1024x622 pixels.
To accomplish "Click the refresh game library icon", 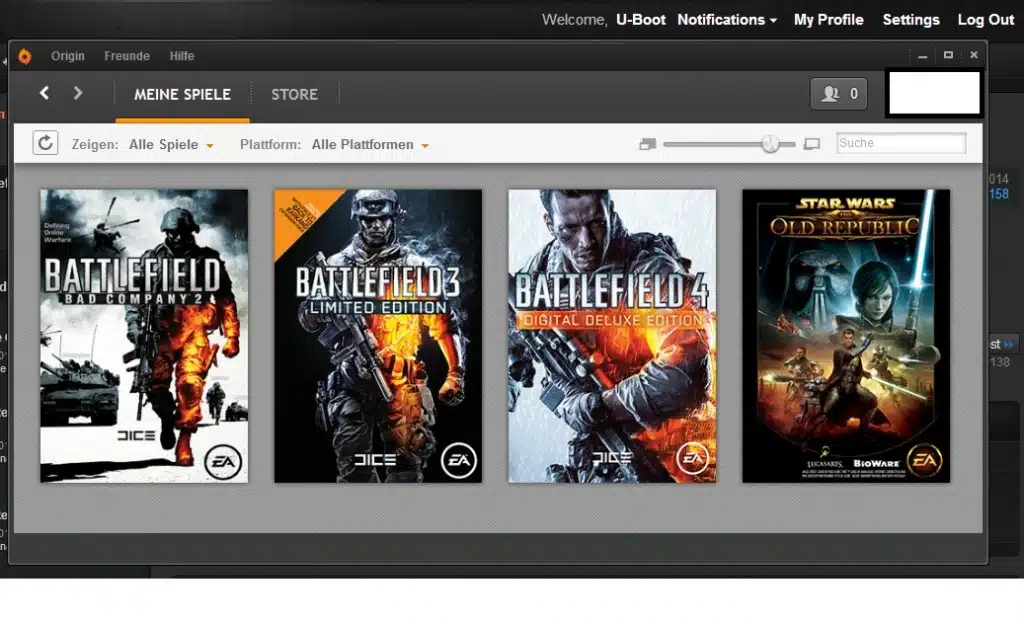I will (x=45, y=143).
